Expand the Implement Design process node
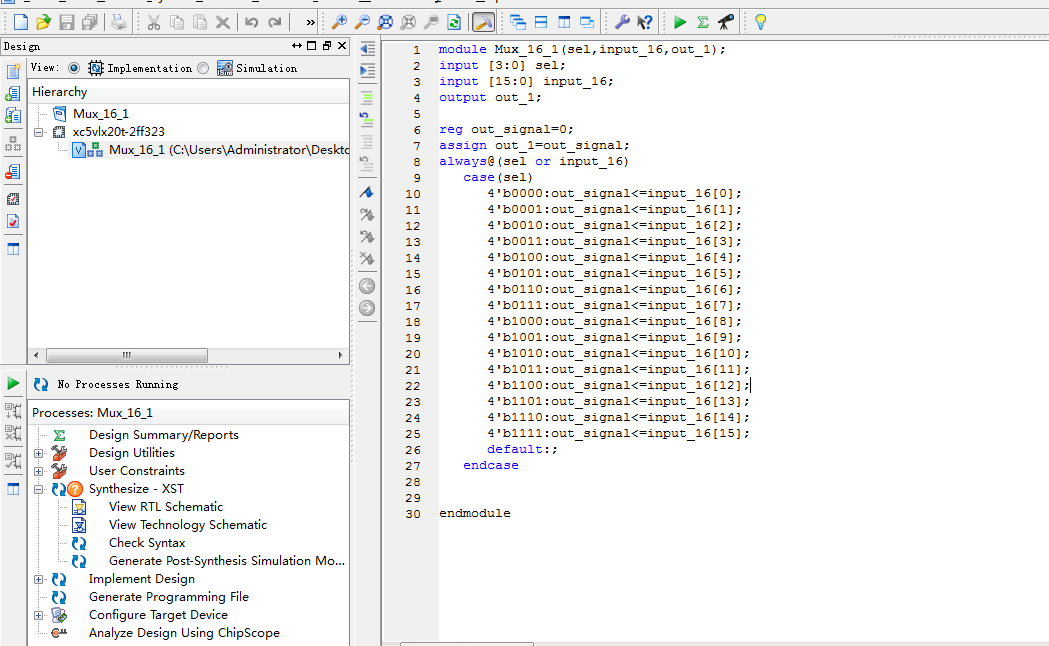The width and height of the screenshot is (1049, 646). click(39, 579)
